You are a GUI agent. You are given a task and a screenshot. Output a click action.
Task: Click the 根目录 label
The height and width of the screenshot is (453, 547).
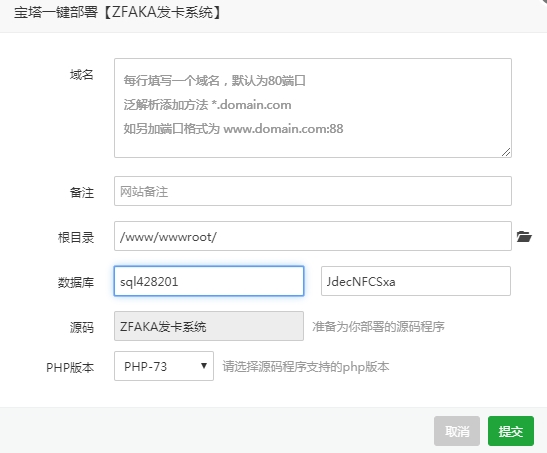click(76, 237)
